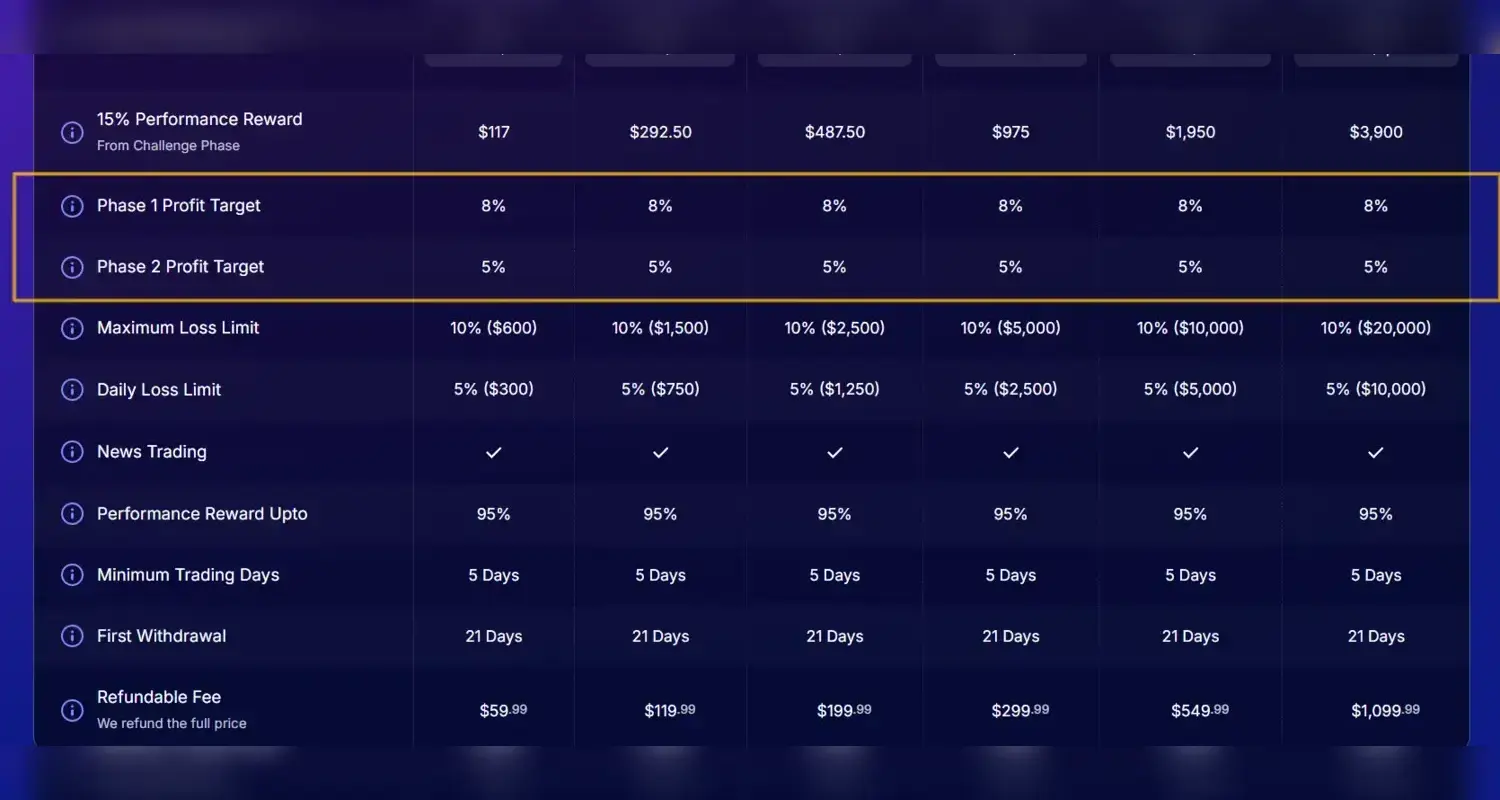Click News Trading checkmark in first plan column

pyautogui.click(x=494, y=452)
